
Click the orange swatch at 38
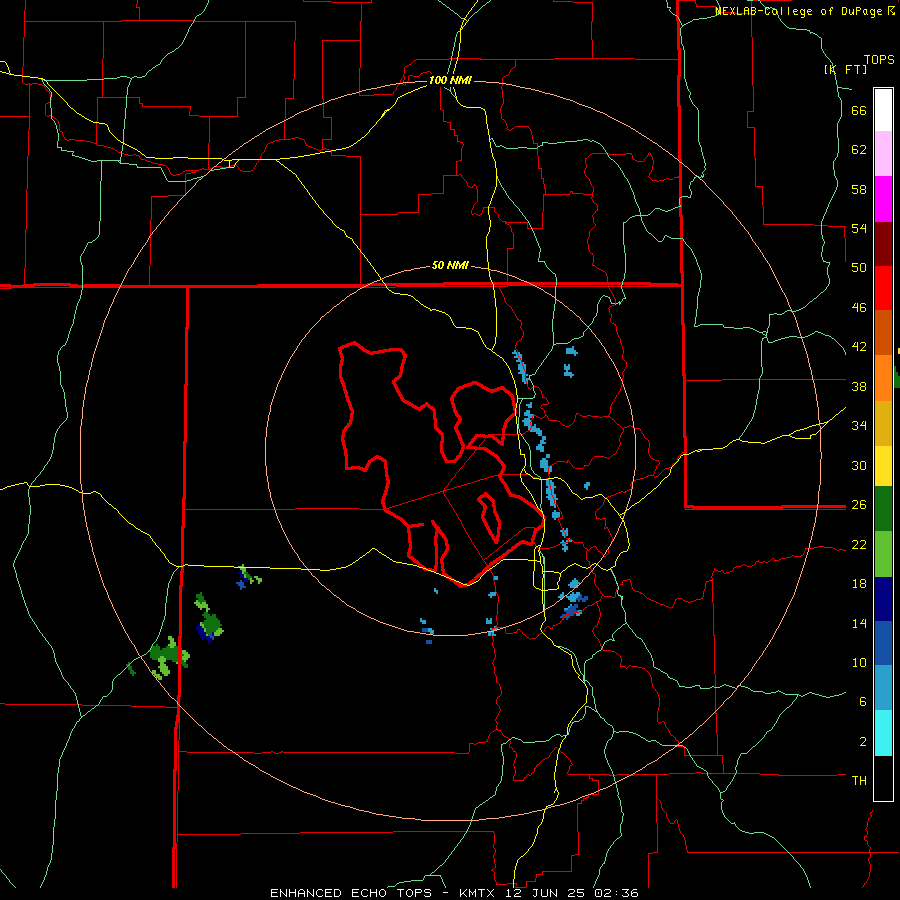pos(883,378)
